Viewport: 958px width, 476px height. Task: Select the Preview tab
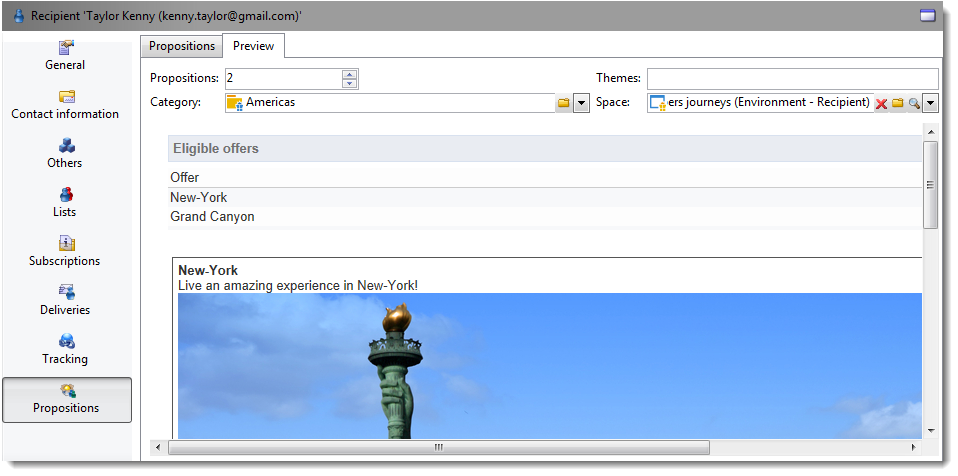tap(254, 46)
